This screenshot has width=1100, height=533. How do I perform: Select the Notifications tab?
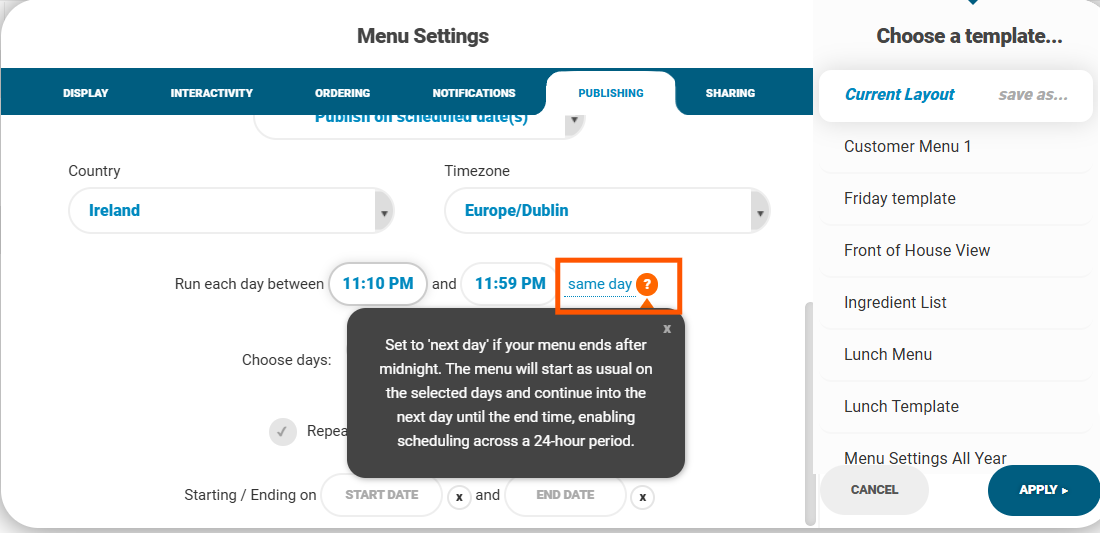[x=474, y=93]
